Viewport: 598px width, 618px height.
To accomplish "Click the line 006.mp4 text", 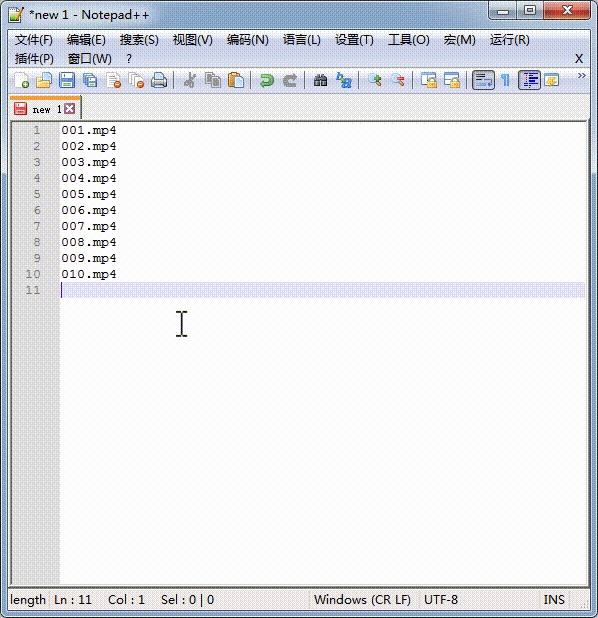I will 89,210.
